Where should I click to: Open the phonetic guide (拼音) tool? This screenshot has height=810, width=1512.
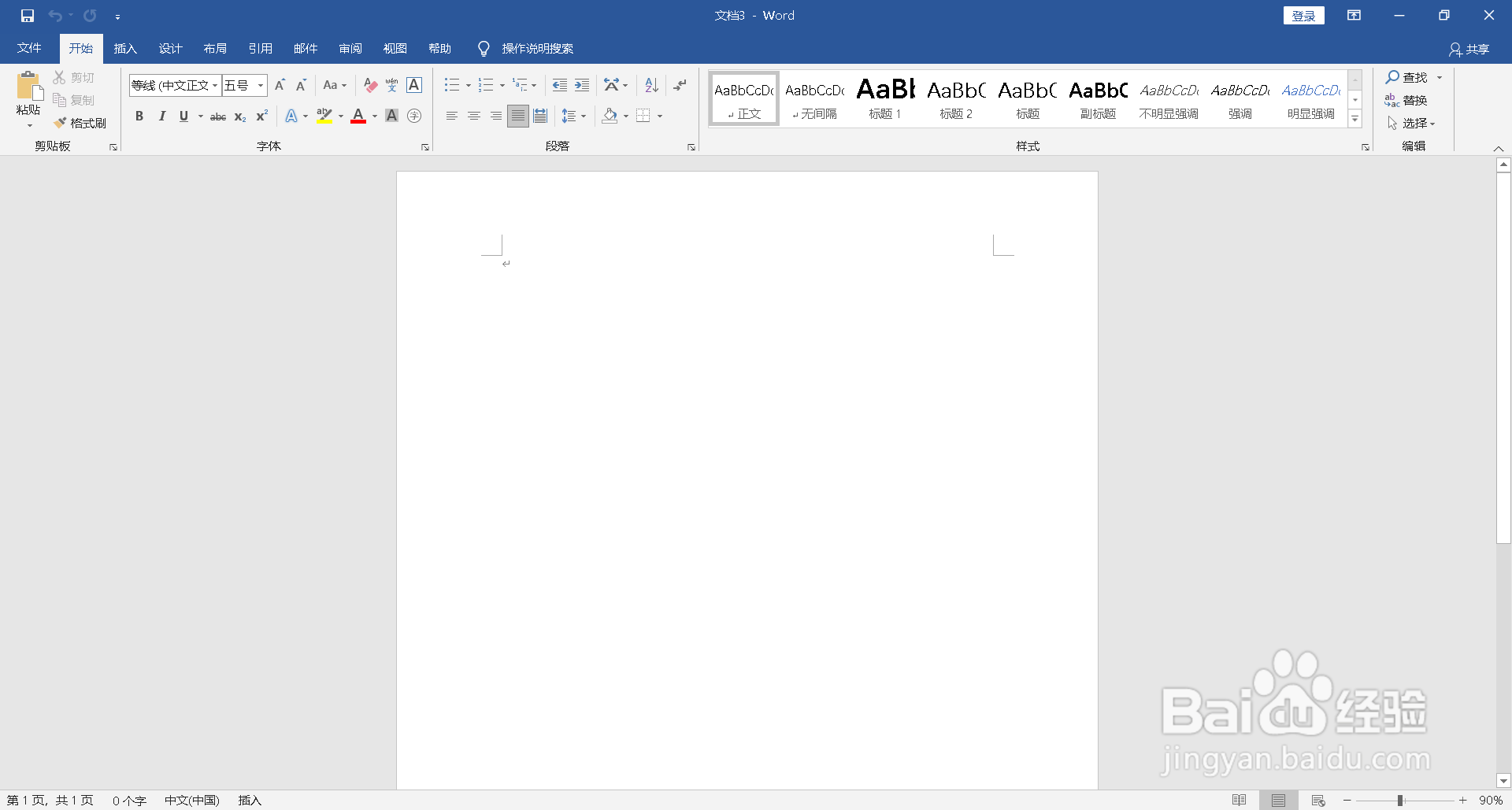pyautogui.click(x=392, y=85)
